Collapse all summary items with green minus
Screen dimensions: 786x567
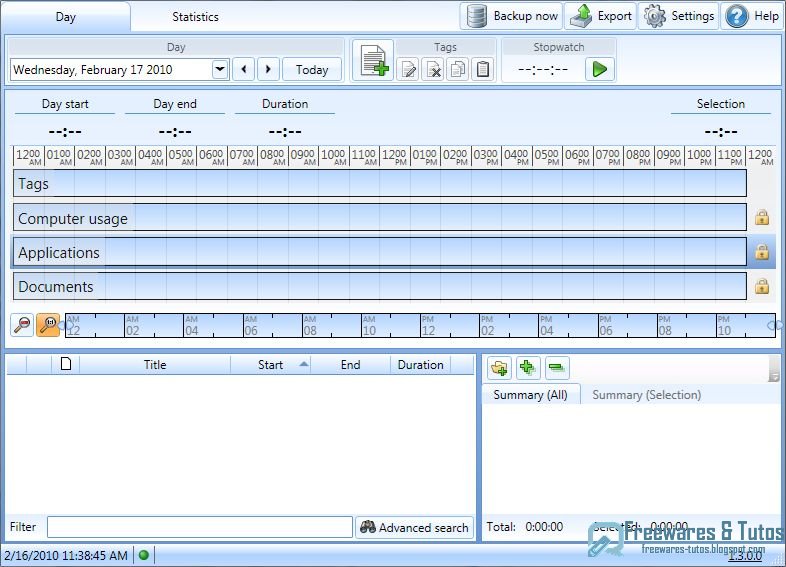click(557, 368)
